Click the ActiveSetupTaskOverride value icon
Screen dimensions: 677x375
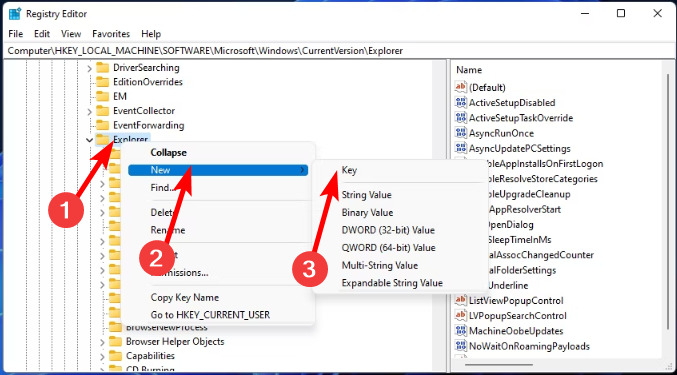tap(461, 118)
